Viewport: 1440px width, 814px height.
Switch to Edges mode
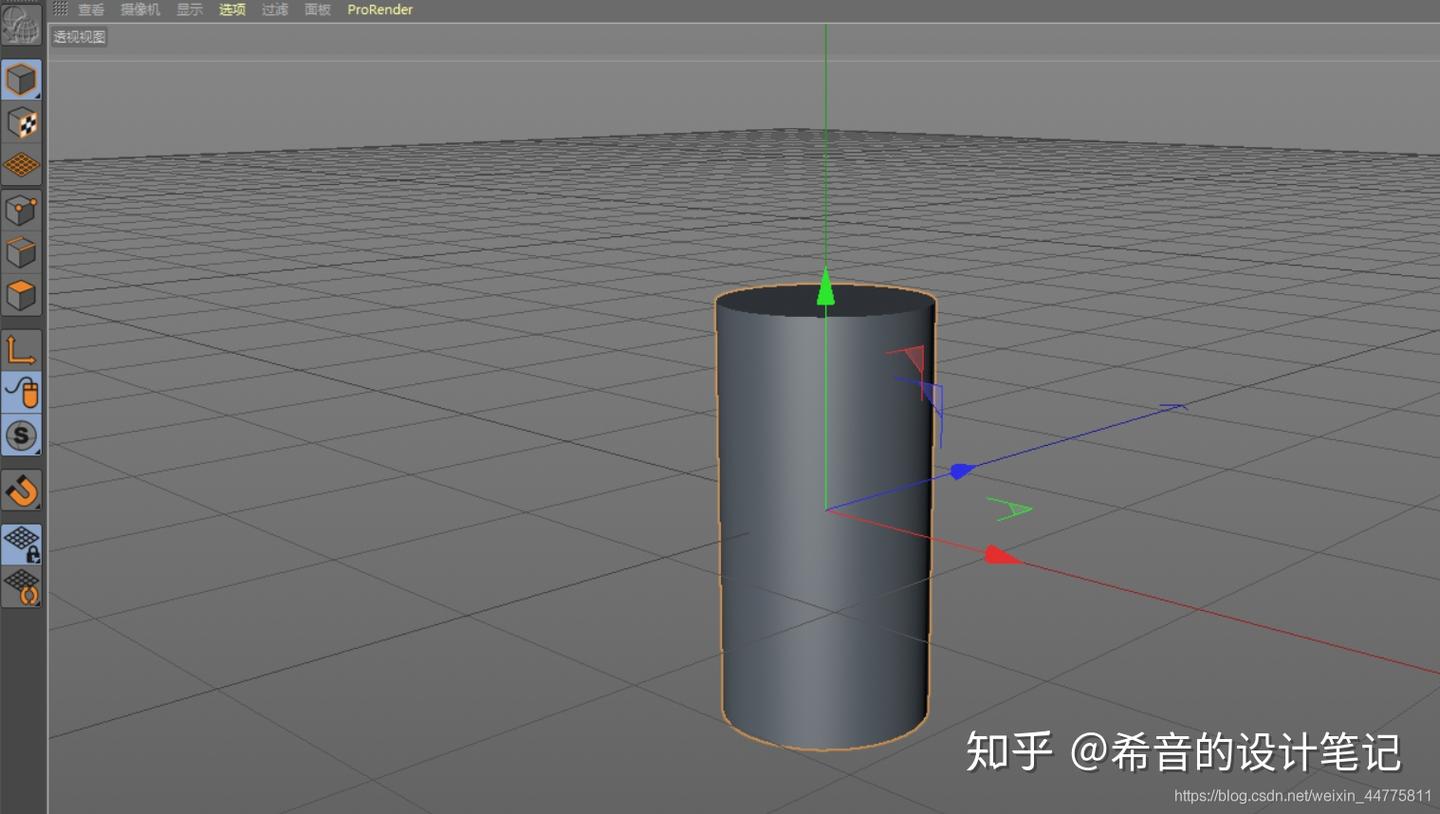(21, 253)
